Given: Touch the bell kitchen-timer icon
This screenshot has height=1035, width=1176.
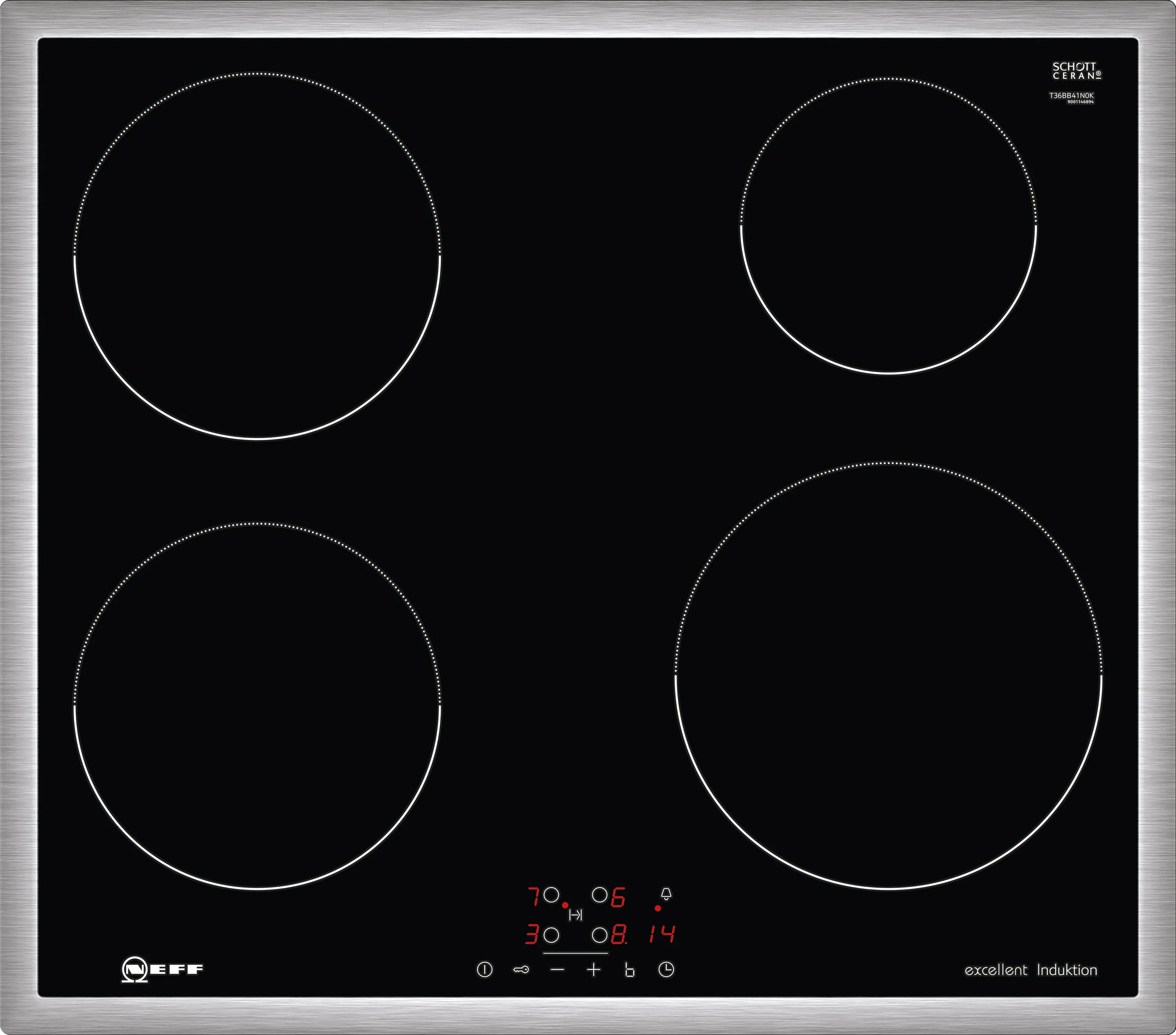Looking at the screenshot, I should click(666, 893).
